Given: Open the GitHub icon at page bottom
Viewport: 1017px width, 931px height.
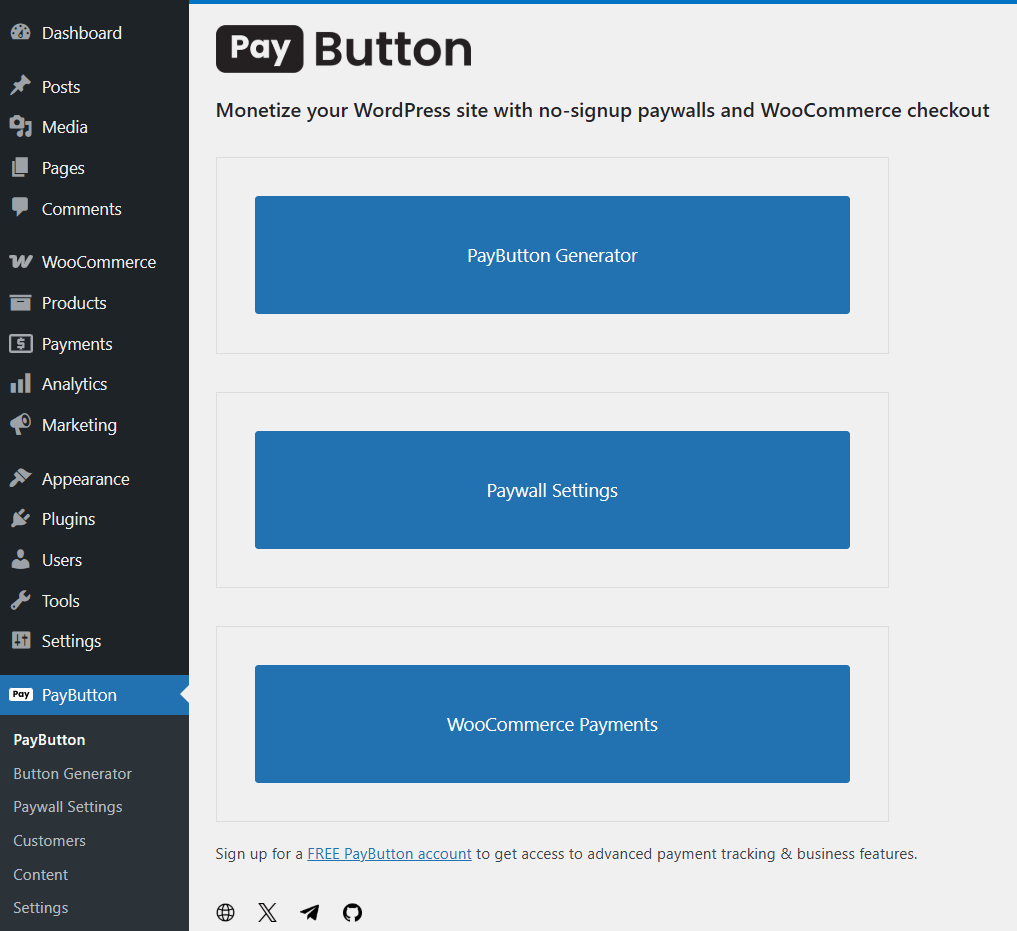Looking at the screenshot, I should 352,912.
